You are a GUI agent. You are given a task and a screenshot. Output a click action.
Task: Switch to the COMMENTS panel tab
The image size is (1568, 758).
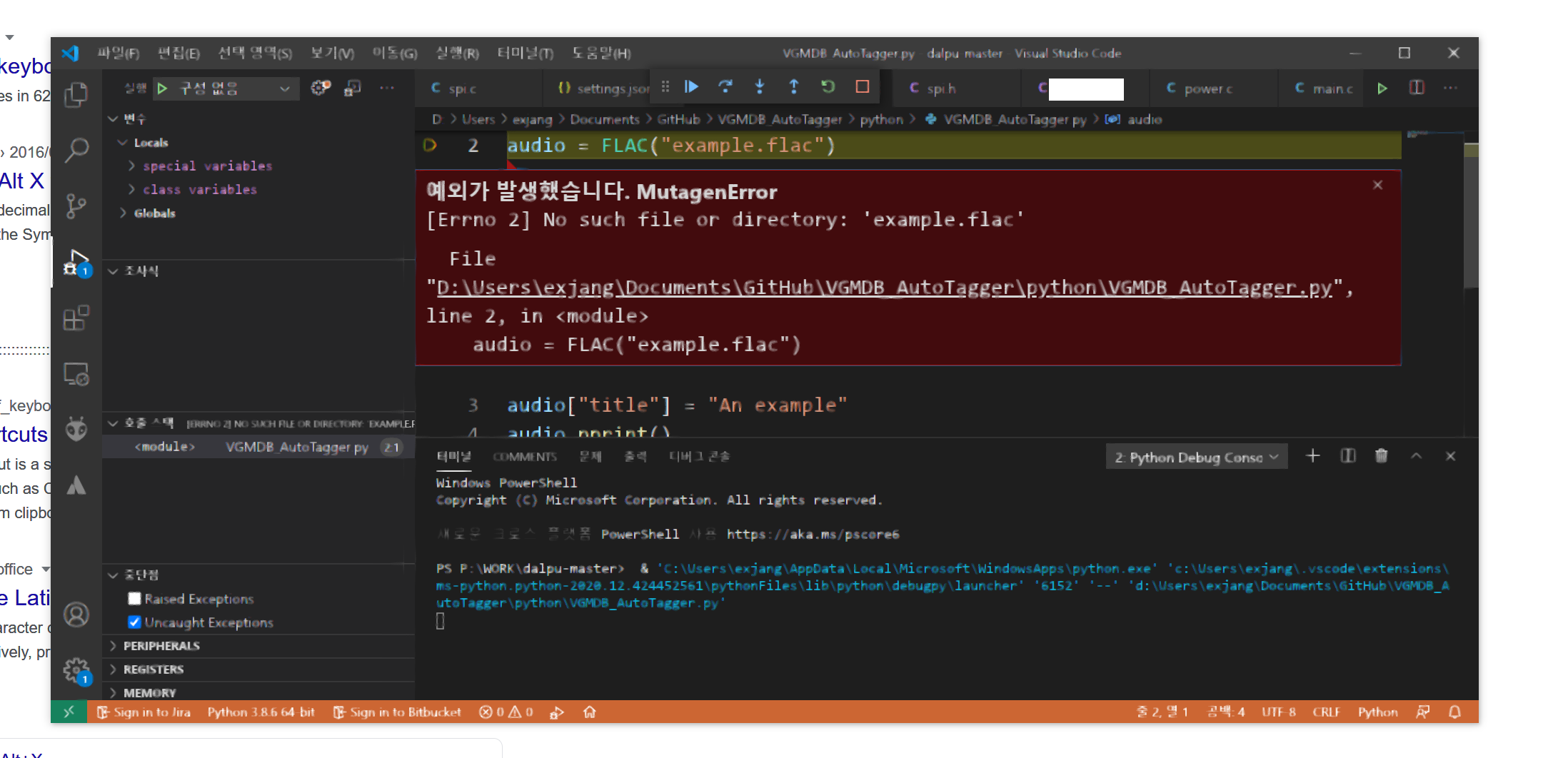click(524, 457)
